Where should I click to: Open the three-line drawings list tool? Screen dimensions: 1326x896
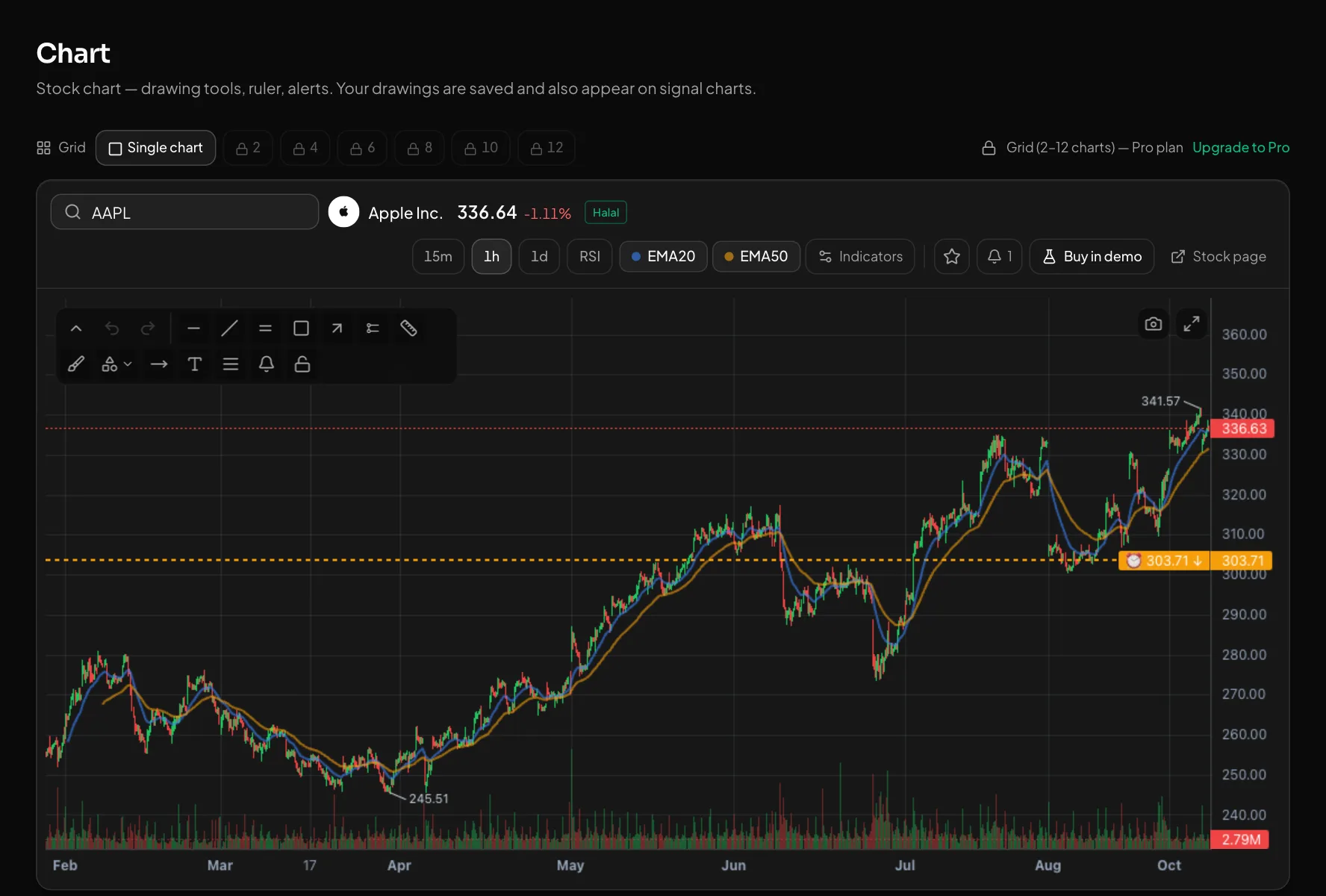pyautogui.click(x=231, y=364)
